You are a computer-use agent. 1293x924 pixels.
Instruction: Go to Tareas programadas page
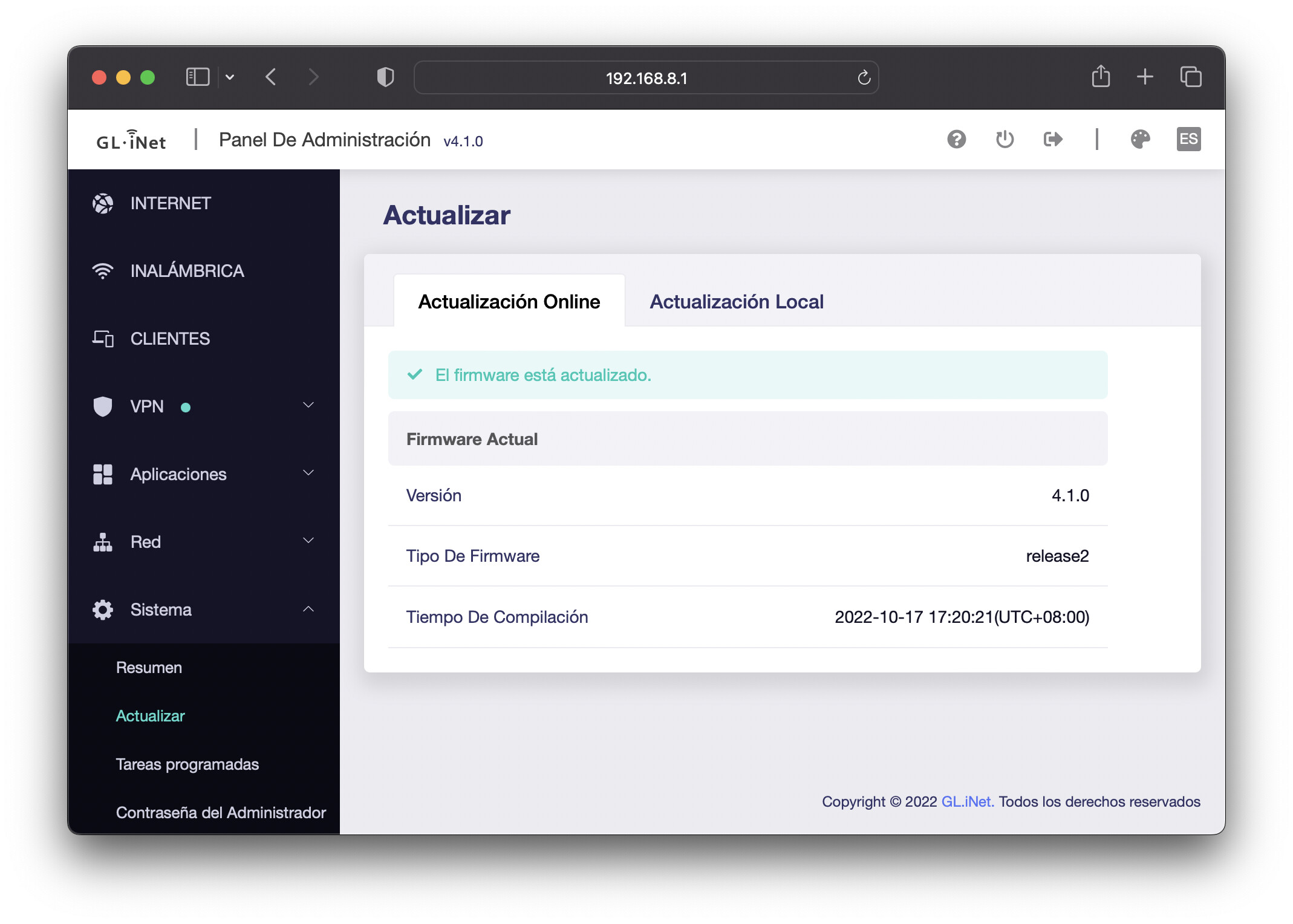187,764
